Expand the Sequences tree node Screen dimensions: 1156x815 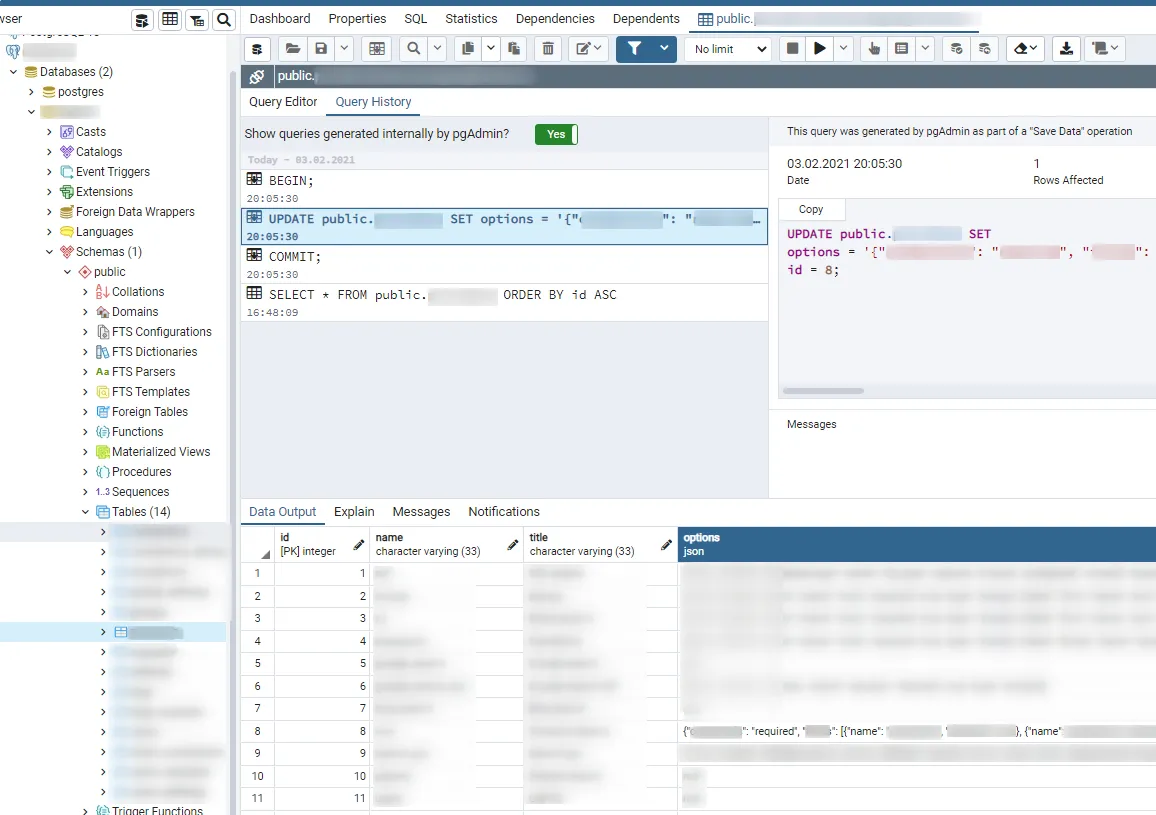tap(85, 491)
